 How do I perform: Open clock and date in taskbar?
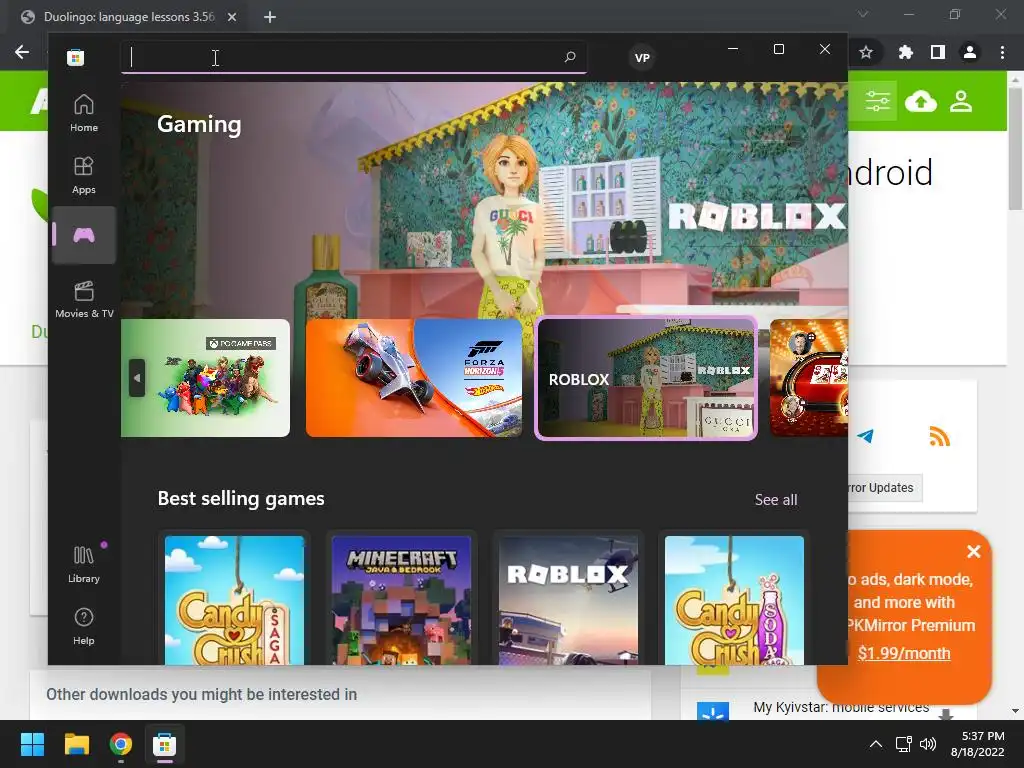978,744
